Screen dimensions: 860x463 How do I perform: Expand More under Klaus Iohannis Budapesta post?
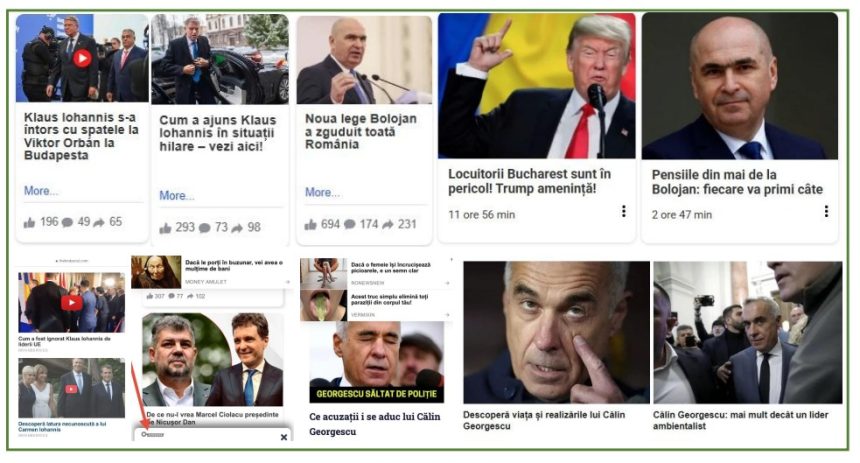(41, 191)
